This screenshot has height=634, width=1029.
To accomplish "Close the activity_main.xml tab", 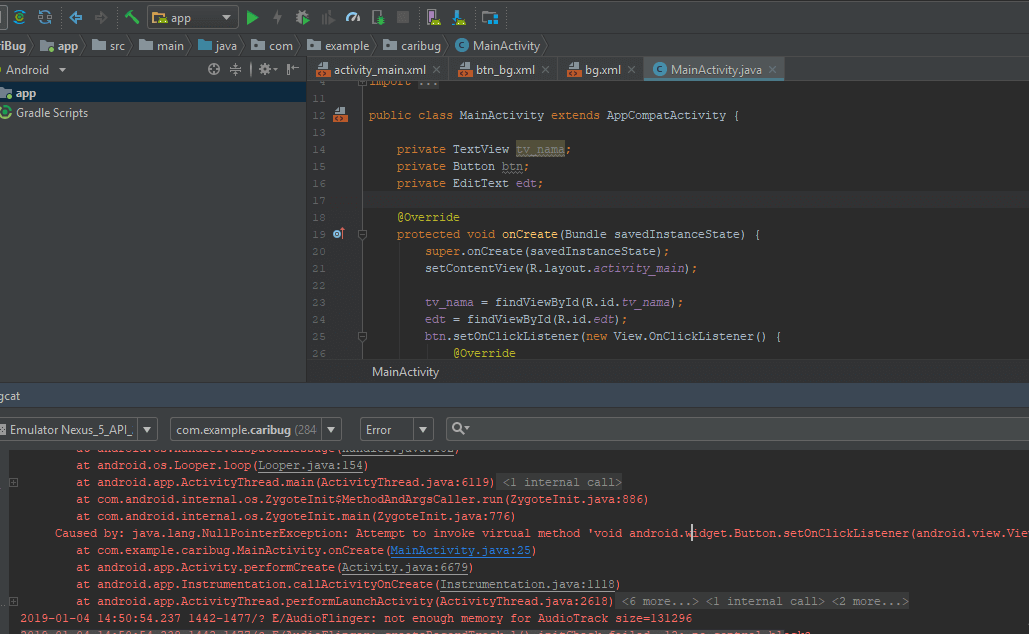I will tap(436, 70).
